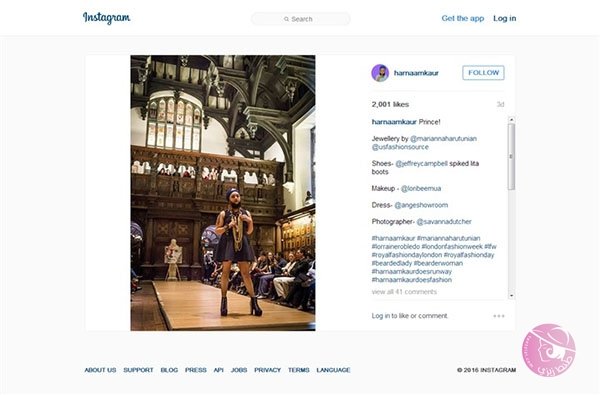Follow the harnaamkaur account
The width and height of the screenshot is (600, 395).
483,73
